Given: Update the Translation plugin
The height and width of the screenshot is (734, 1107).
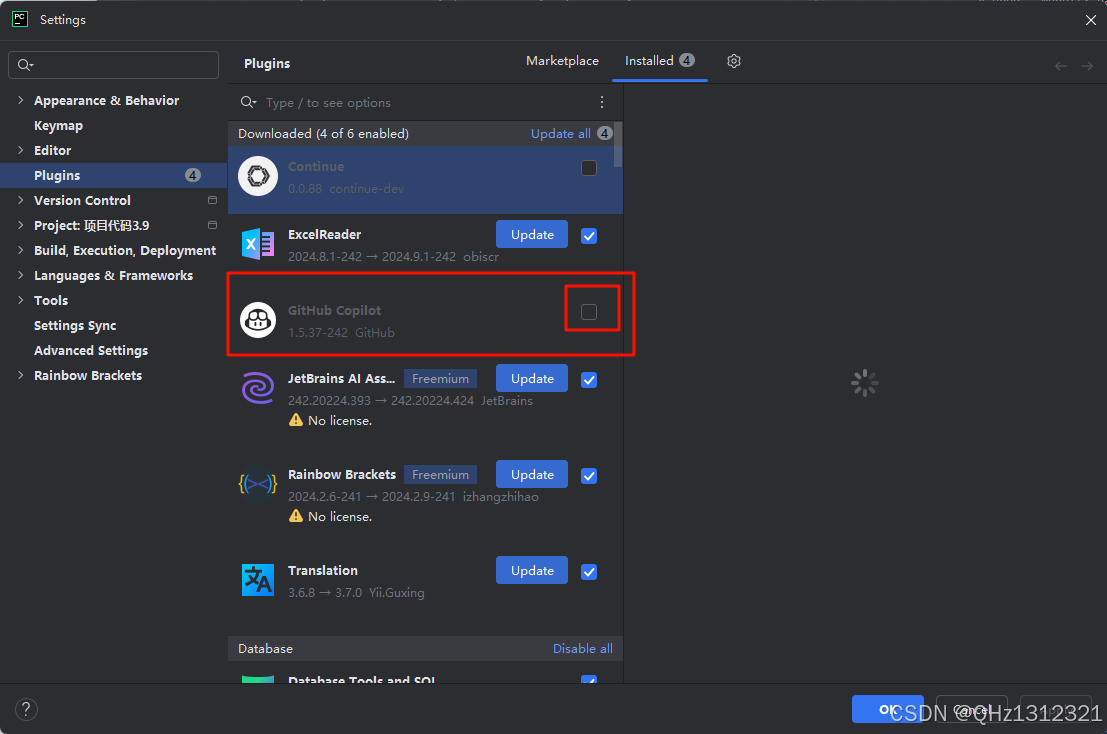Looking at the screenshot, I should (x=532, y=570).
